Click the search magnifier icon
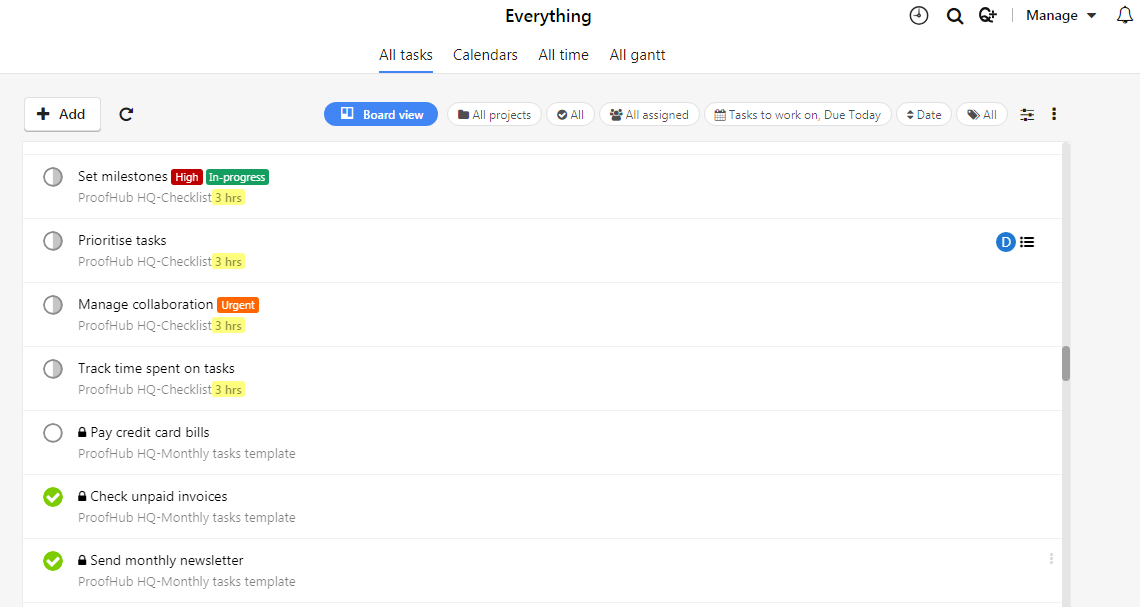 coord(954,15)
